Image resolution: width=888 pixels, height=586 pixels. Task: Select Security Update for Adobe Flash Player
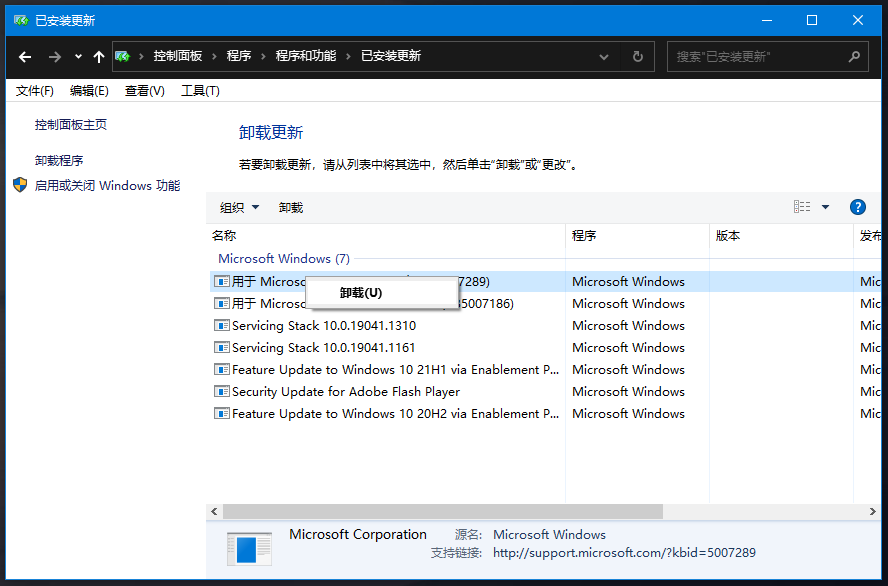(x=345, y=392)
